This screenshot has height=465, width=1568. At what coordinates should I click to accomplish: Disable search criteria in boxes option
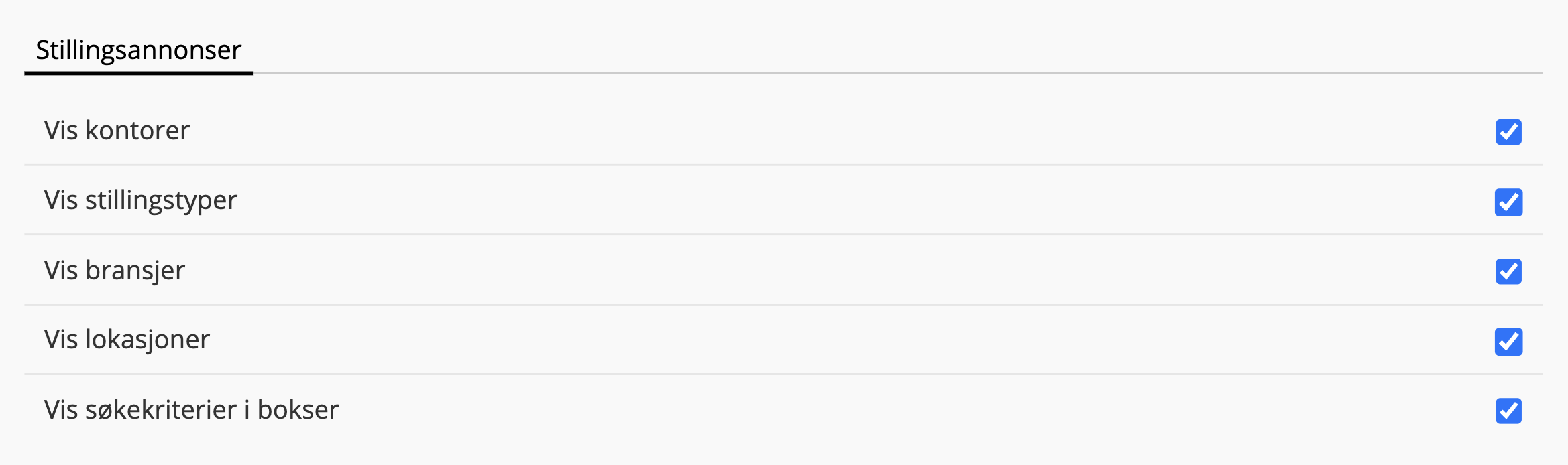coord(1508,411)
